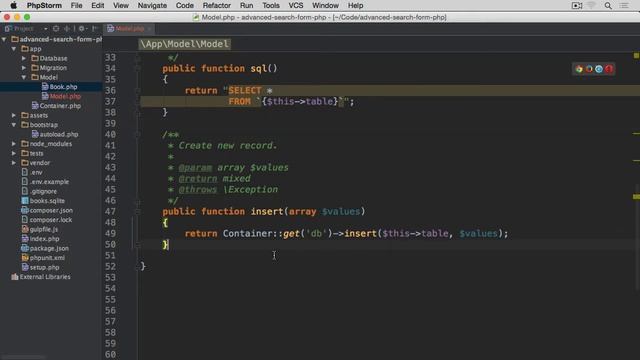
Task: Click scroll-from-source target icon in Project panel
Action: point(56,29)
